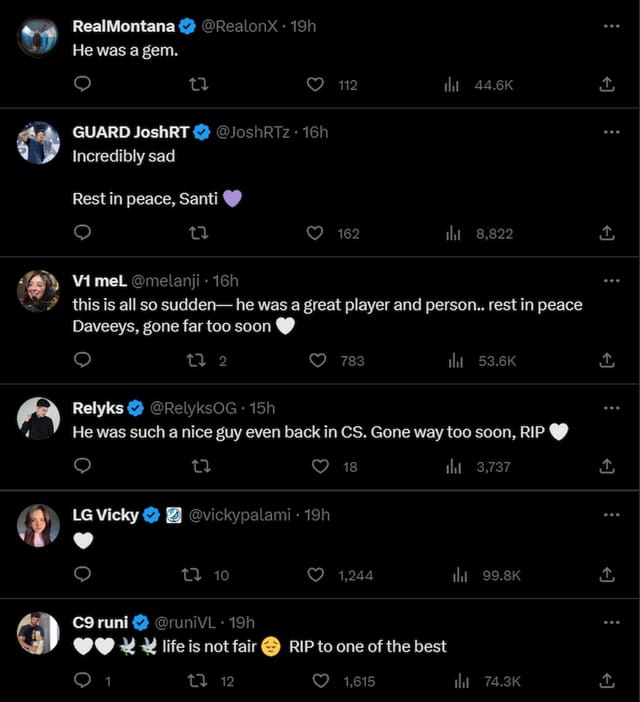Open more options on RealMontana's tweet
This screenshot has width=640, height=702.
611,27
